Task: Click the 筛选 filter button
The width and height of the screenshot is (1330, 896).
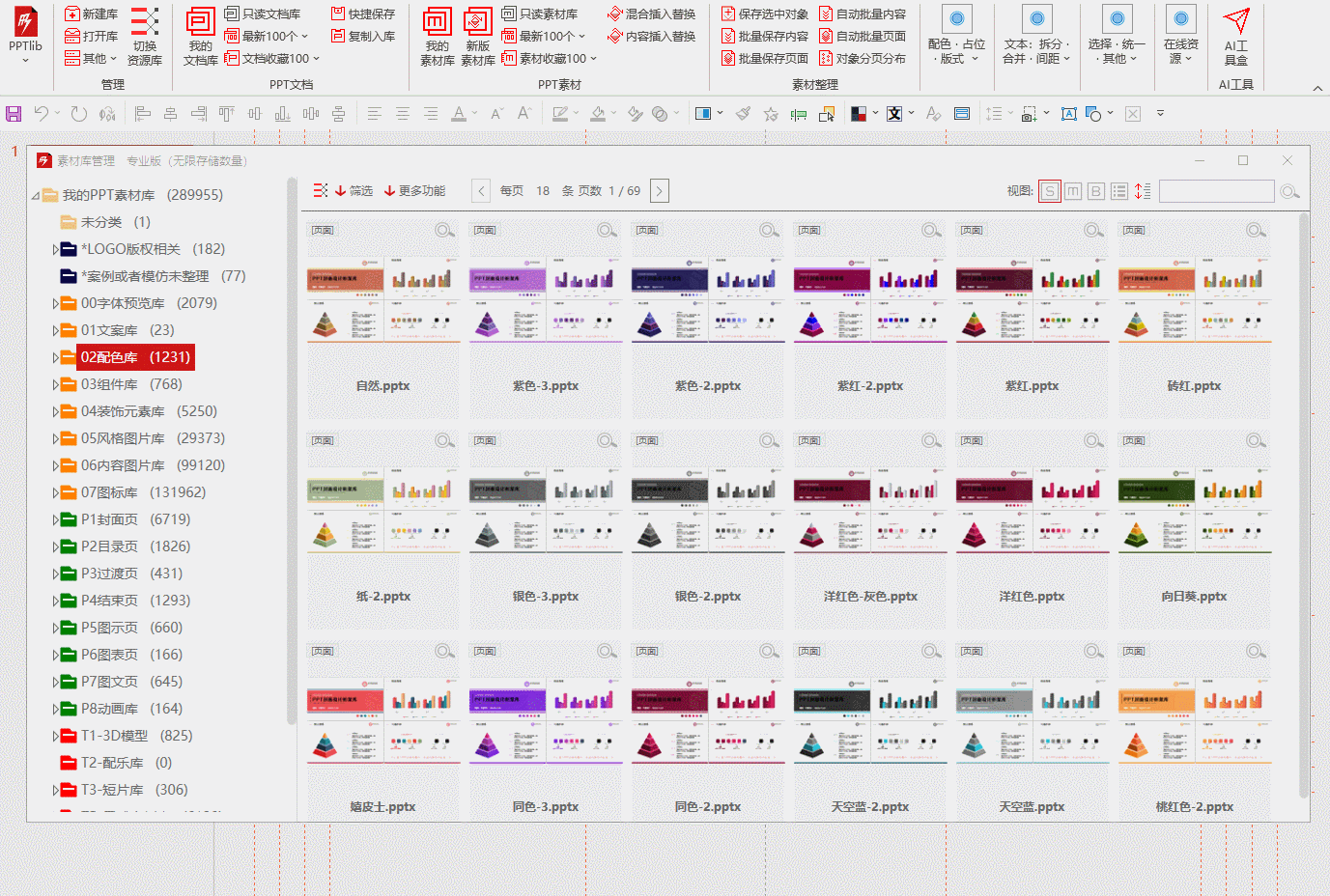Action: pos(354,191)
